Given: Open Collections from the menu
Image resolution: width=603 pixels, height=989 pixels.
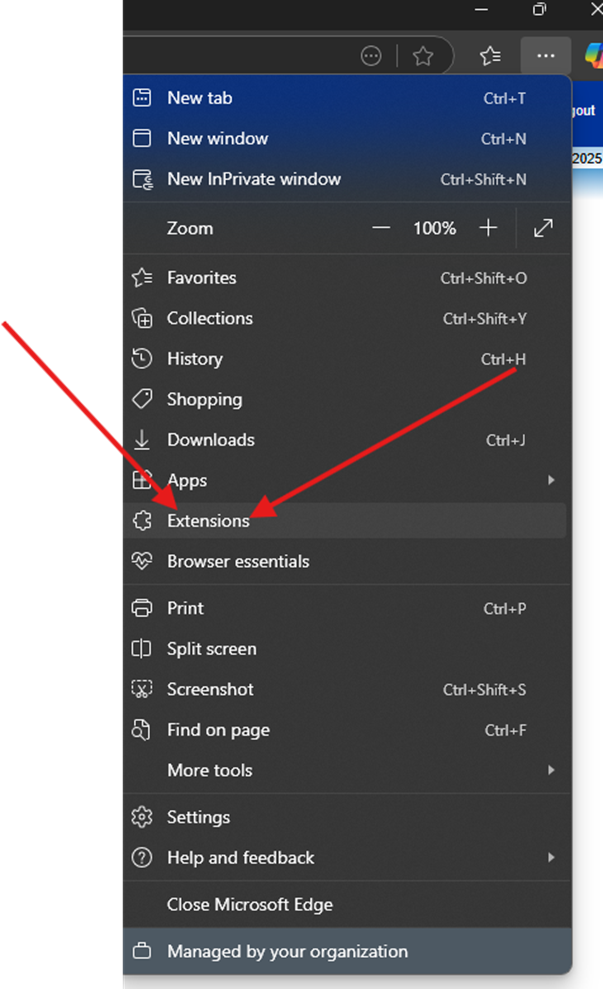Looking at the screenshot, I should (x=347, y=318).
